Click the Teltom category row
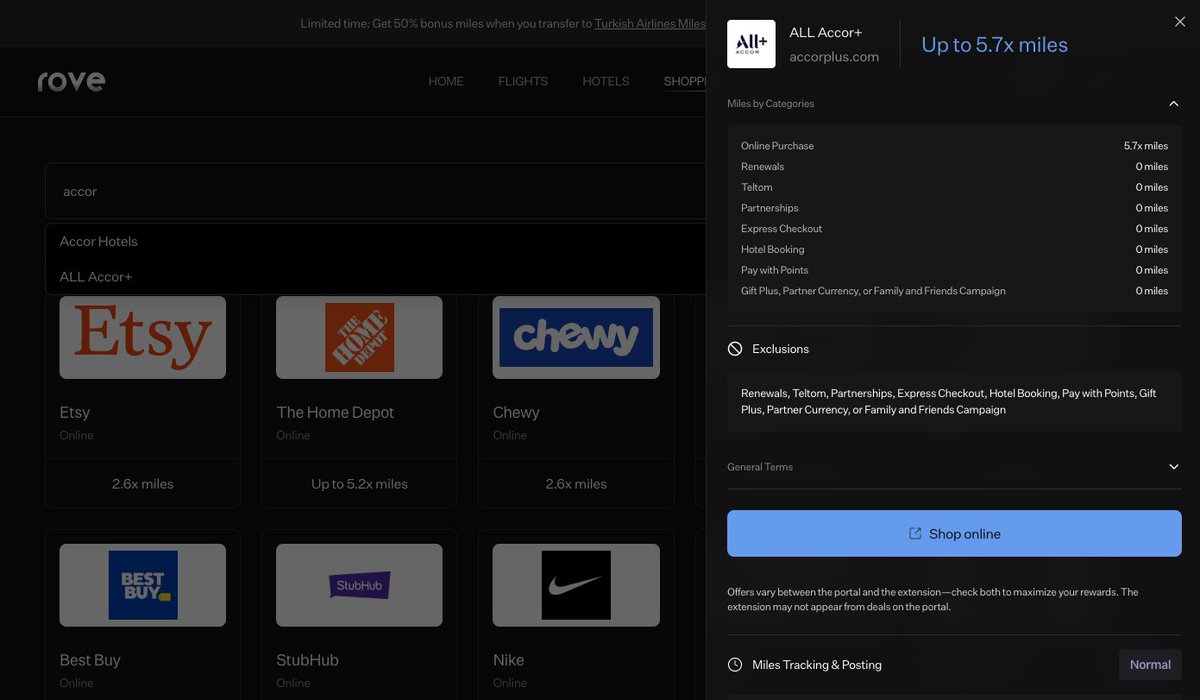Screen dimensions: 1200x700 pos(954,187)
